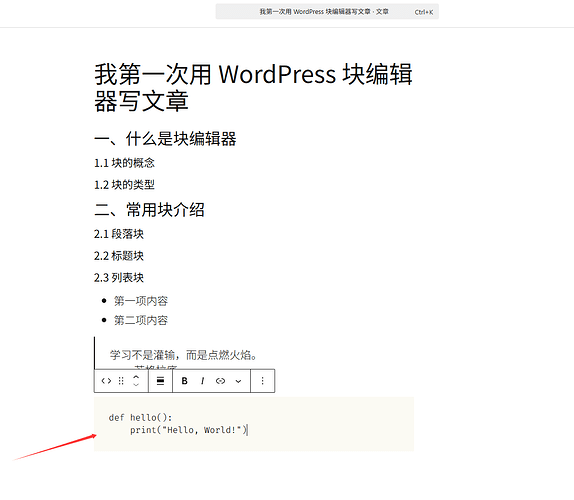Click the post title text
Viewport: 574px width, 500px height.
[253, 87]
